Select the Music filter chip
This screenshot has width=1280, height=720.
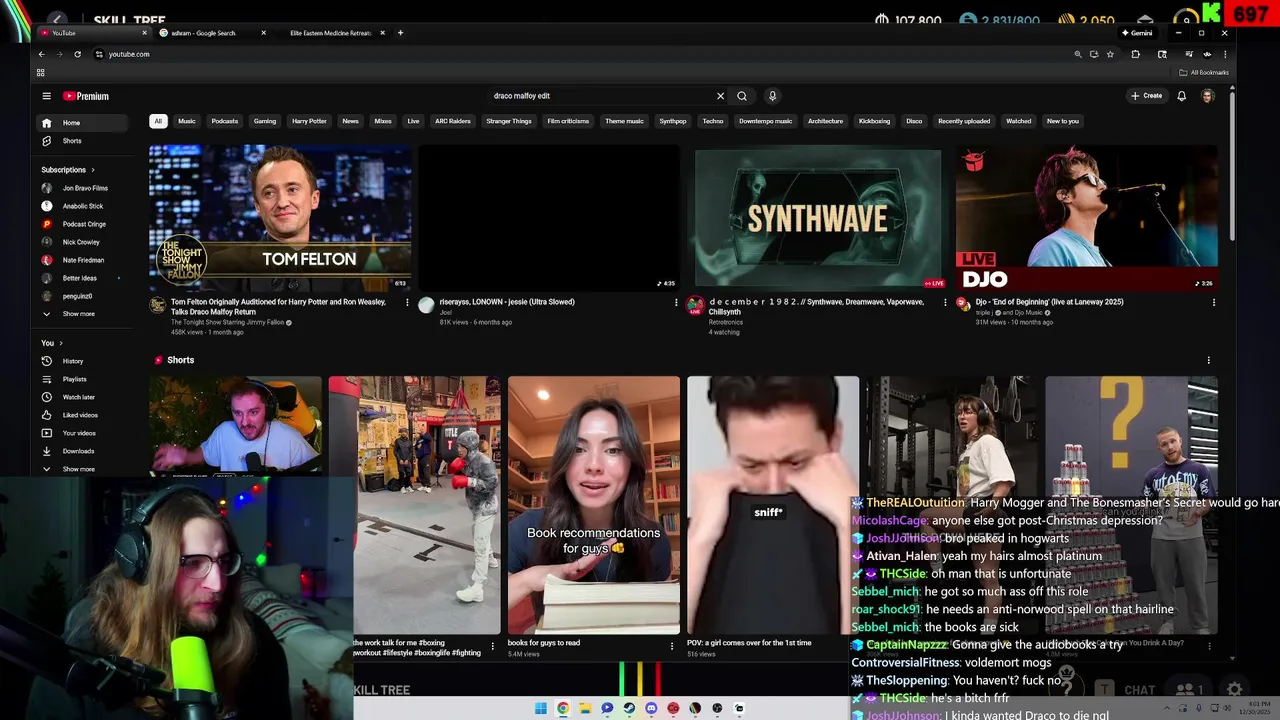187,121
